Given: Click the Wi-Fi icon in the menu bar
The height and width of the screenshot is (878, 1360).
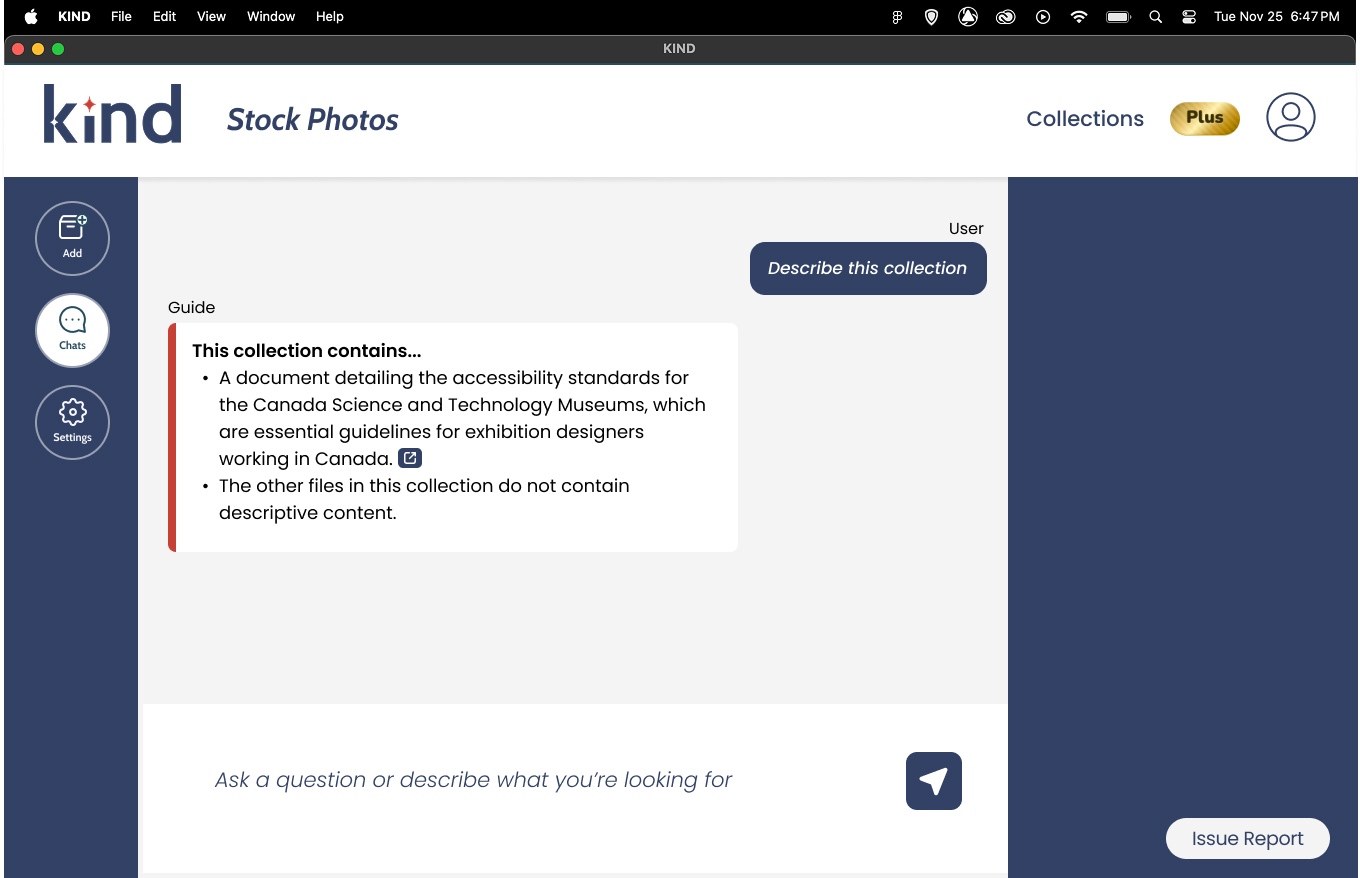Looking at the screenshot, I should (1079, 16).
